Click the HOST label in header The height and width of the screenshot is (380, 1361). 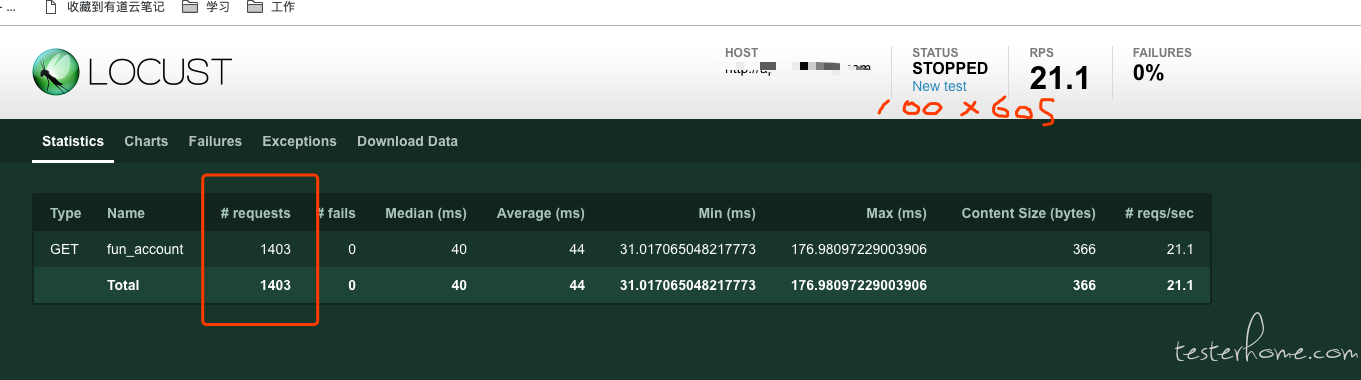point(741,53)
